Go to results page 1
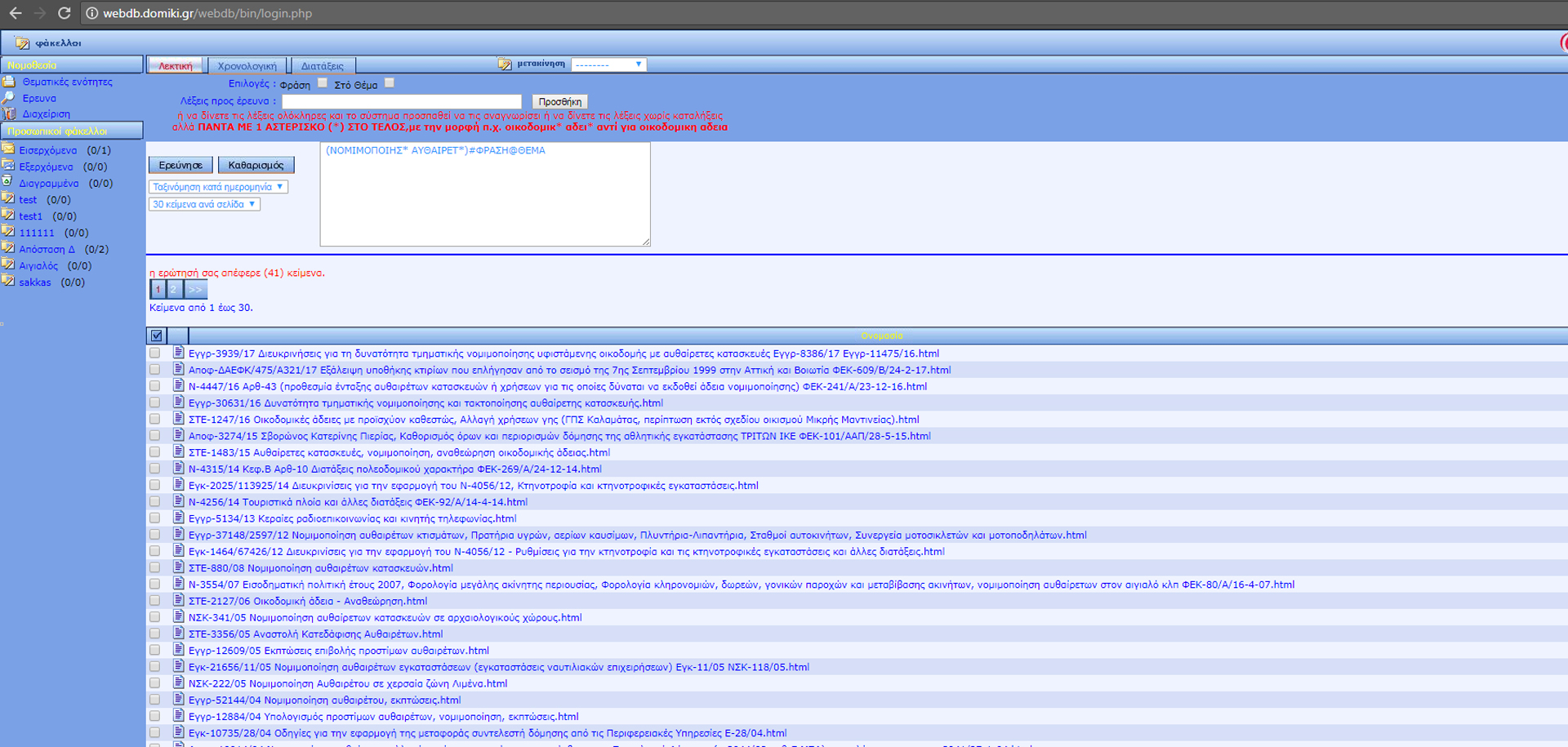The image size is (1568, 747). (x=158, y=289)
